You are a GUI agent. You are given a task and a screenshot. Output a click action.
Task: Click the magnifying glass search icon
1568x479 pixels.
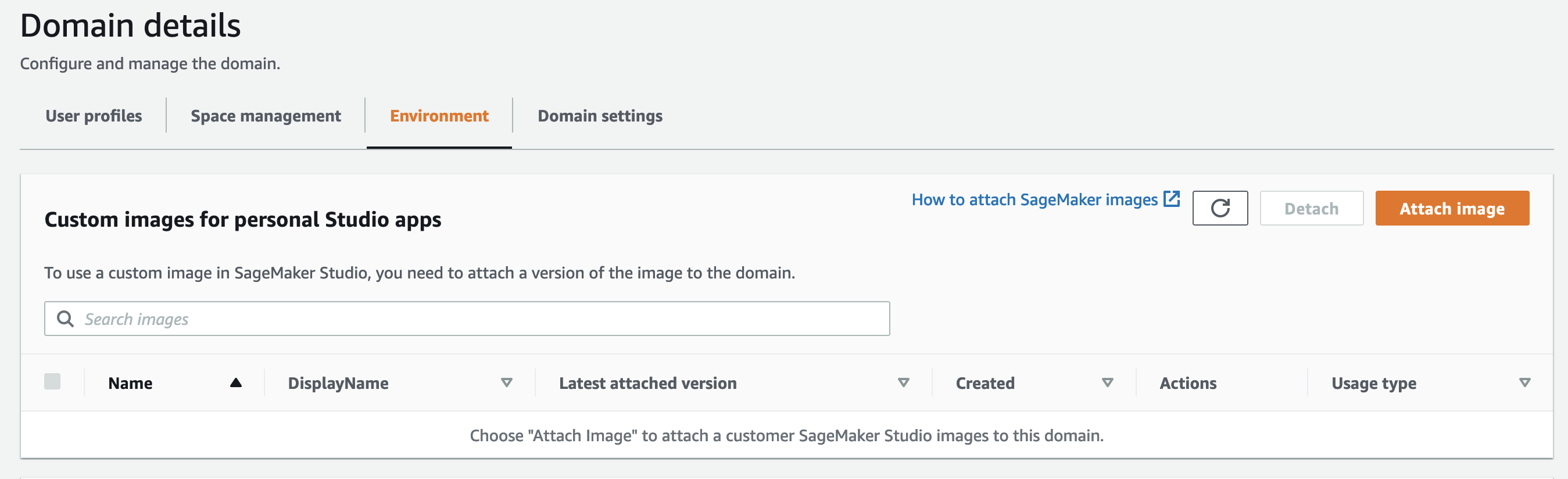pos(65,319)
